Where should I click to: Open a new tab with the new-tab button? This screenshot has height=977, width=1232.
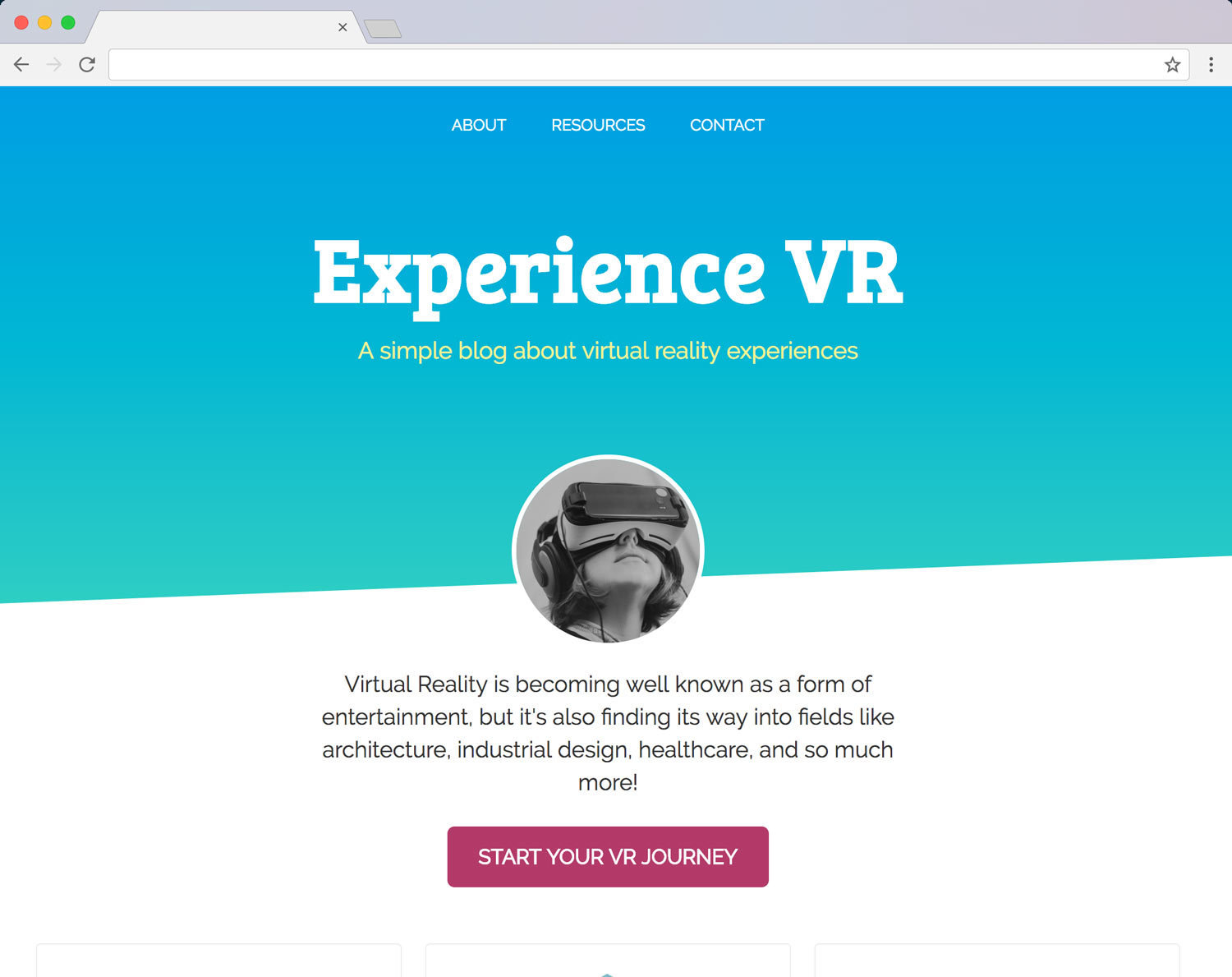[x=383, y=30]
